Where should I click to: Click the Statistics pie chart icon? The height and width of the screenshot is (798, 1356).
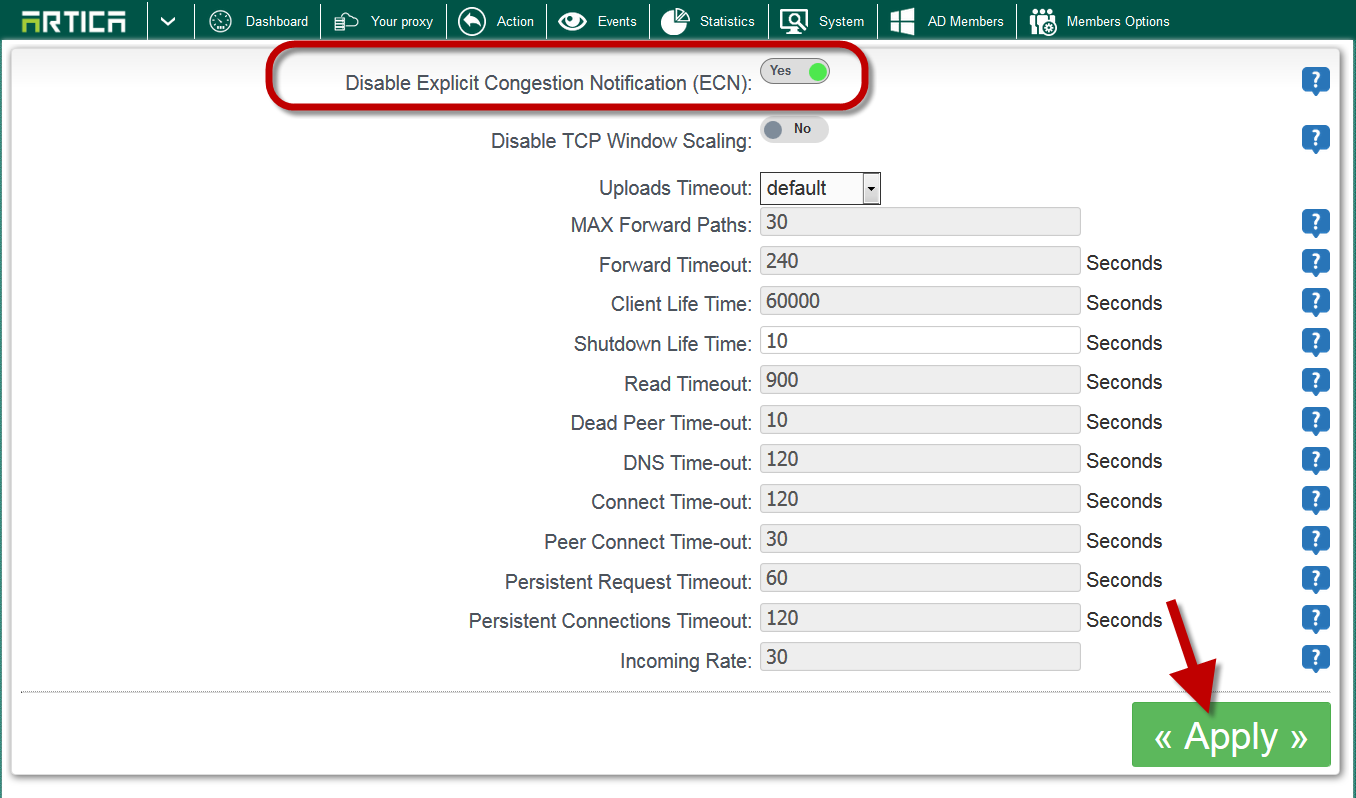click(675, 21)
